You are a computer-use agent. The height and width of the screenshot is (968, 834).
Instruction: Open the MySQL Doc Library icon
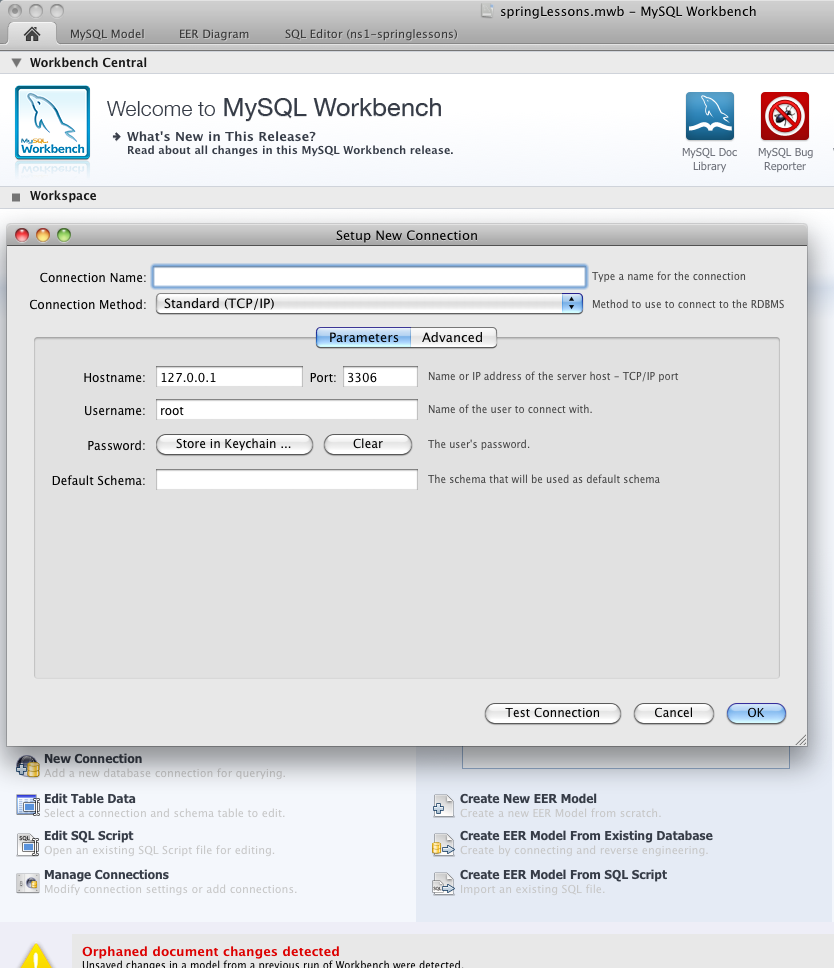coord(709,116)
